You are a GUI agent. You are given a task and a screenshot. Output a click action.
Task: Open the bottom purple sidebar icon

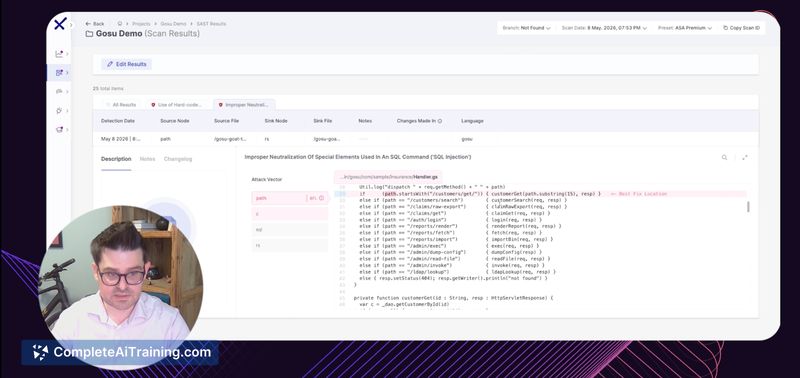[59, 130]
